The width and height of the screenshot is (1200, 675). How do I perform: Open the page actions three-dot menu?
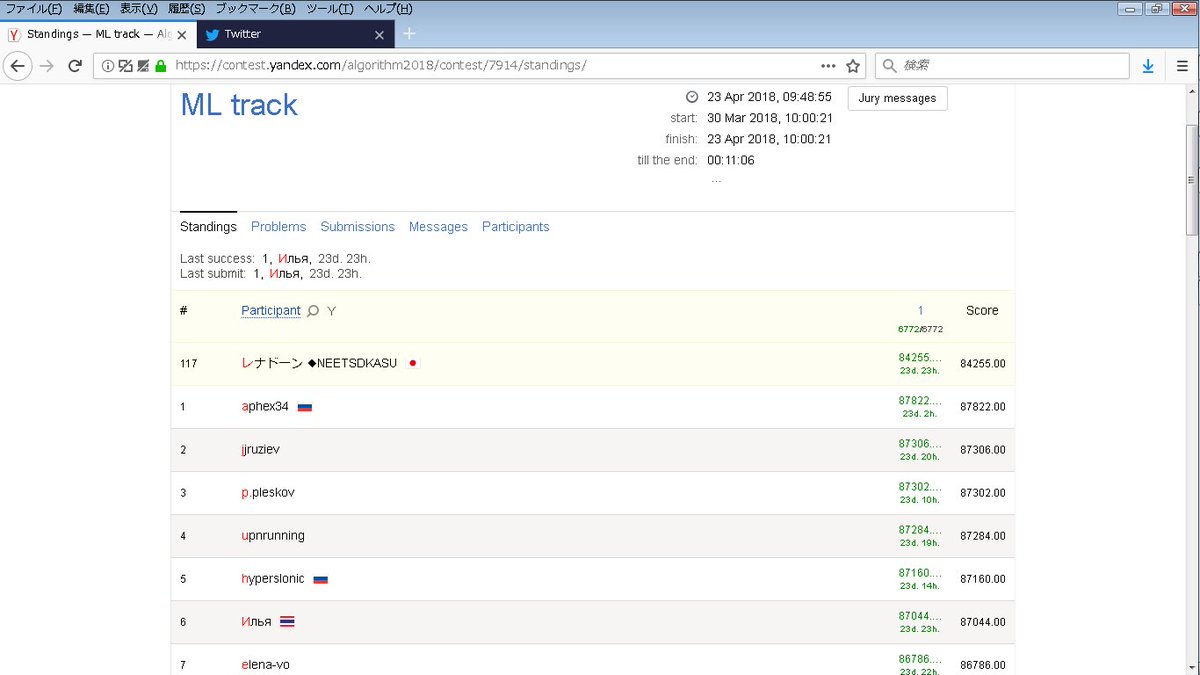828,66
